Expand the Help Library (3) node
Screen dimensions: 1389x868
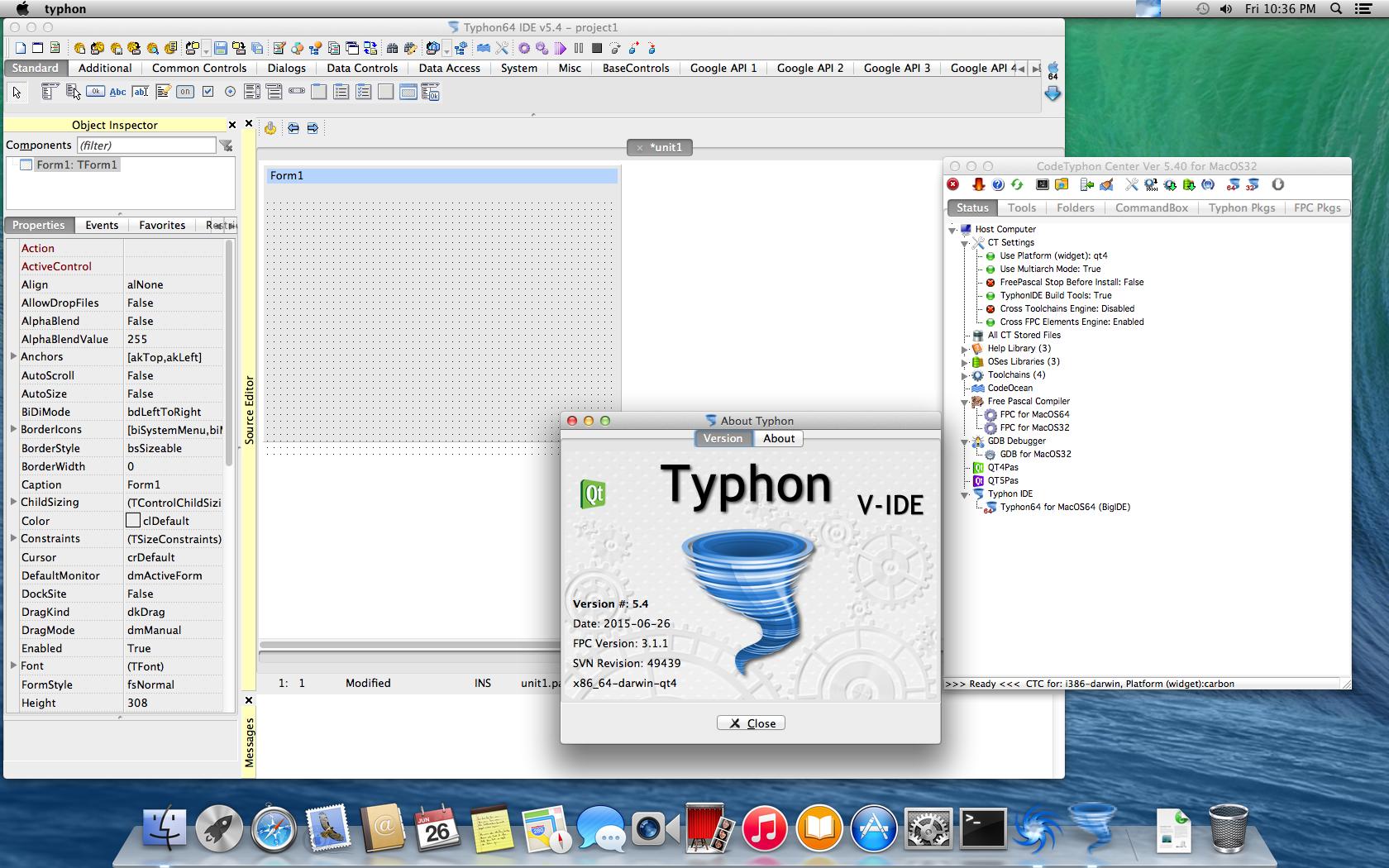[x=965, y=349]
